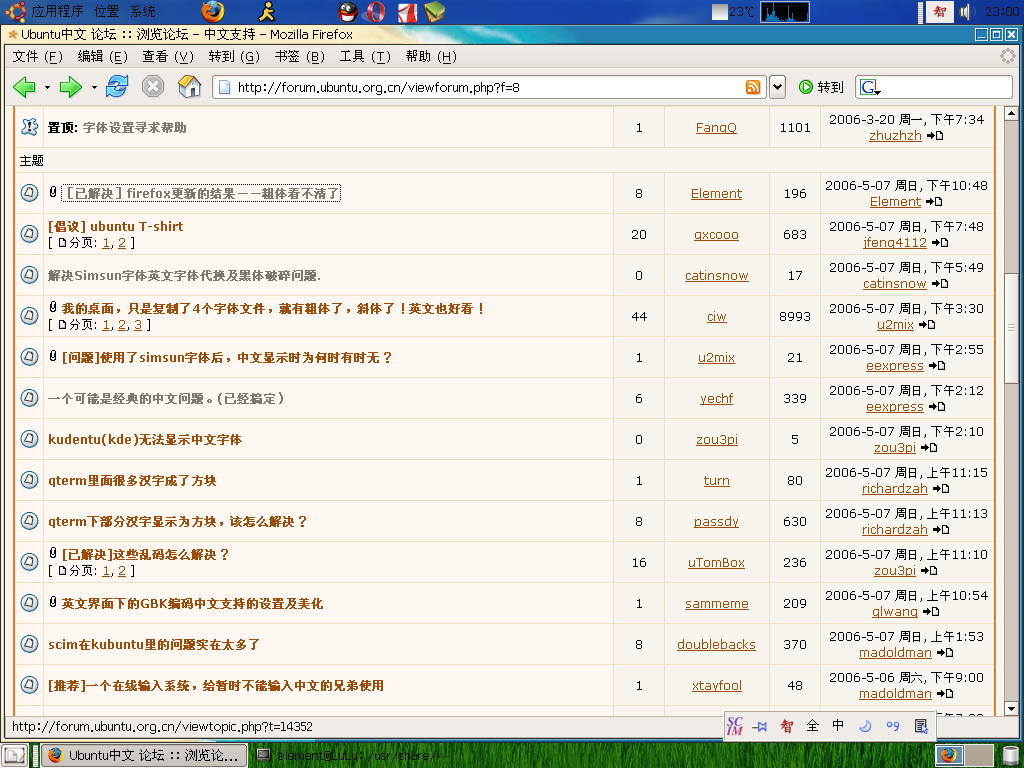1024x768 pixels.
Task: Open the 智 input method selector on SCIM toolbar
Action: 787,726
